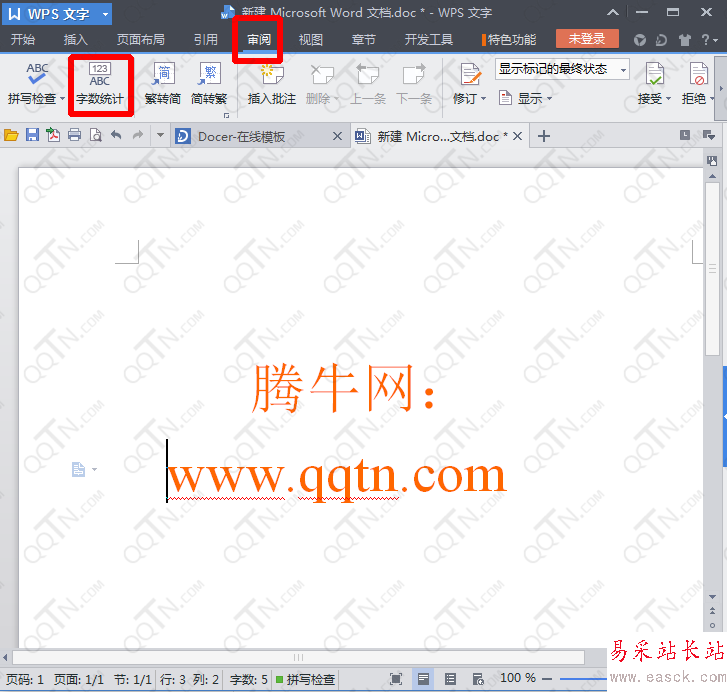727x692 pixels.
Task: Click the 接受 accept changes icon
Action: point(654,74)
